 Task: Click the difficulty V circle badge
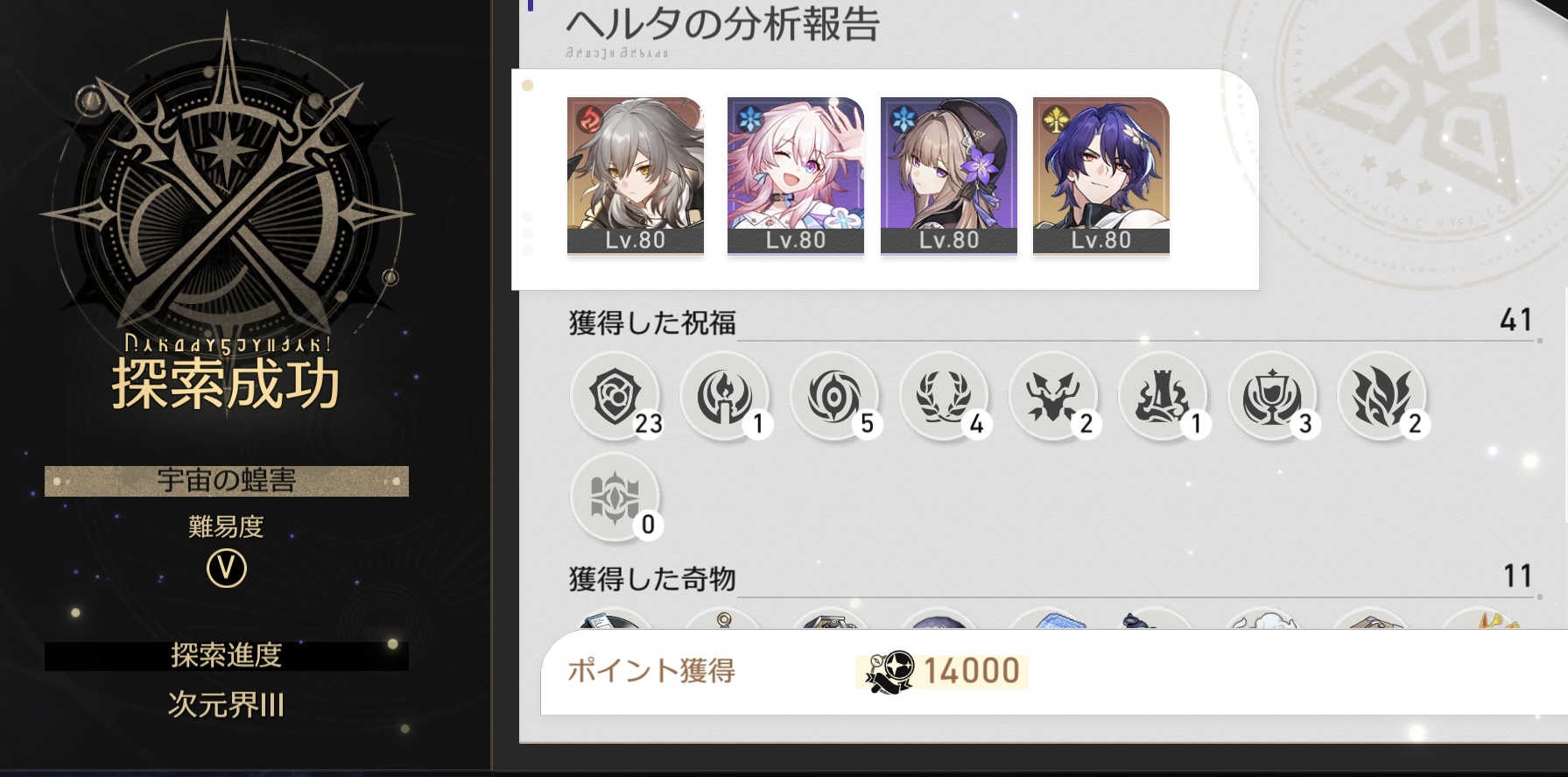(227, 569)
